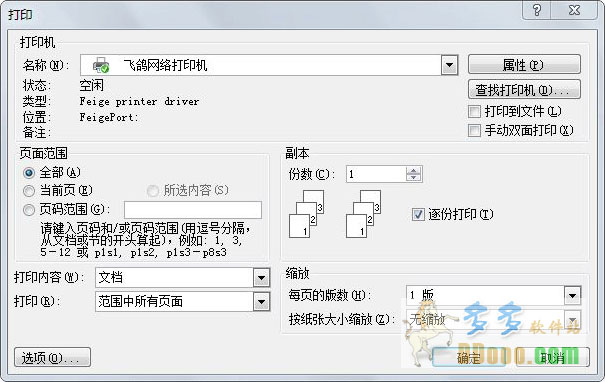This screenshot has height=382, width=605.
Task: Expand the 打印内容 dropdown showing 文档
Action: 261,277
